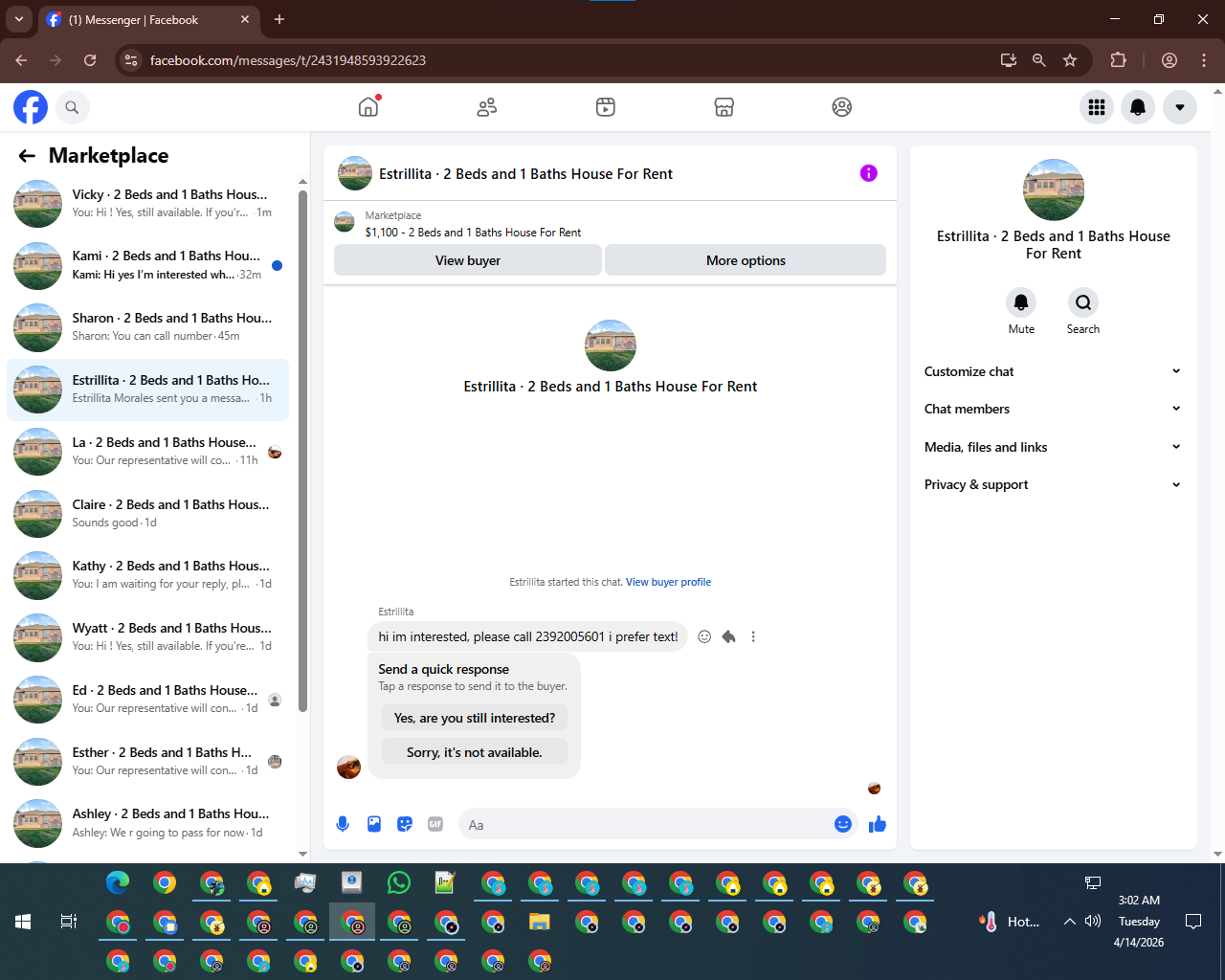
Task: Send a thumbs-up like
Action: 878,824
